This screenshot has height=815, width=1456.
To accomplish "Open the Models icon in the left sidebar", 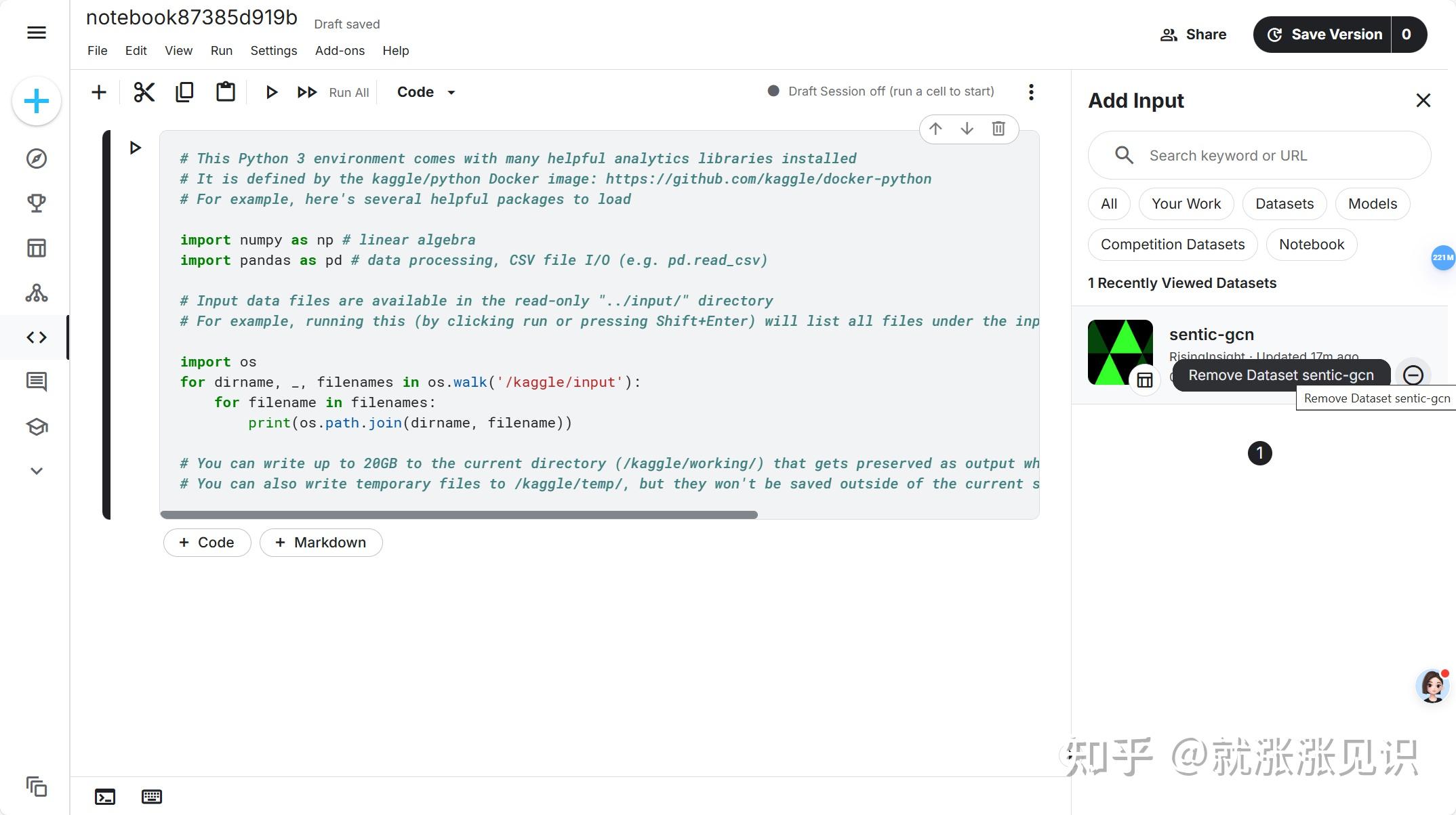I will [x=37, y=293].
